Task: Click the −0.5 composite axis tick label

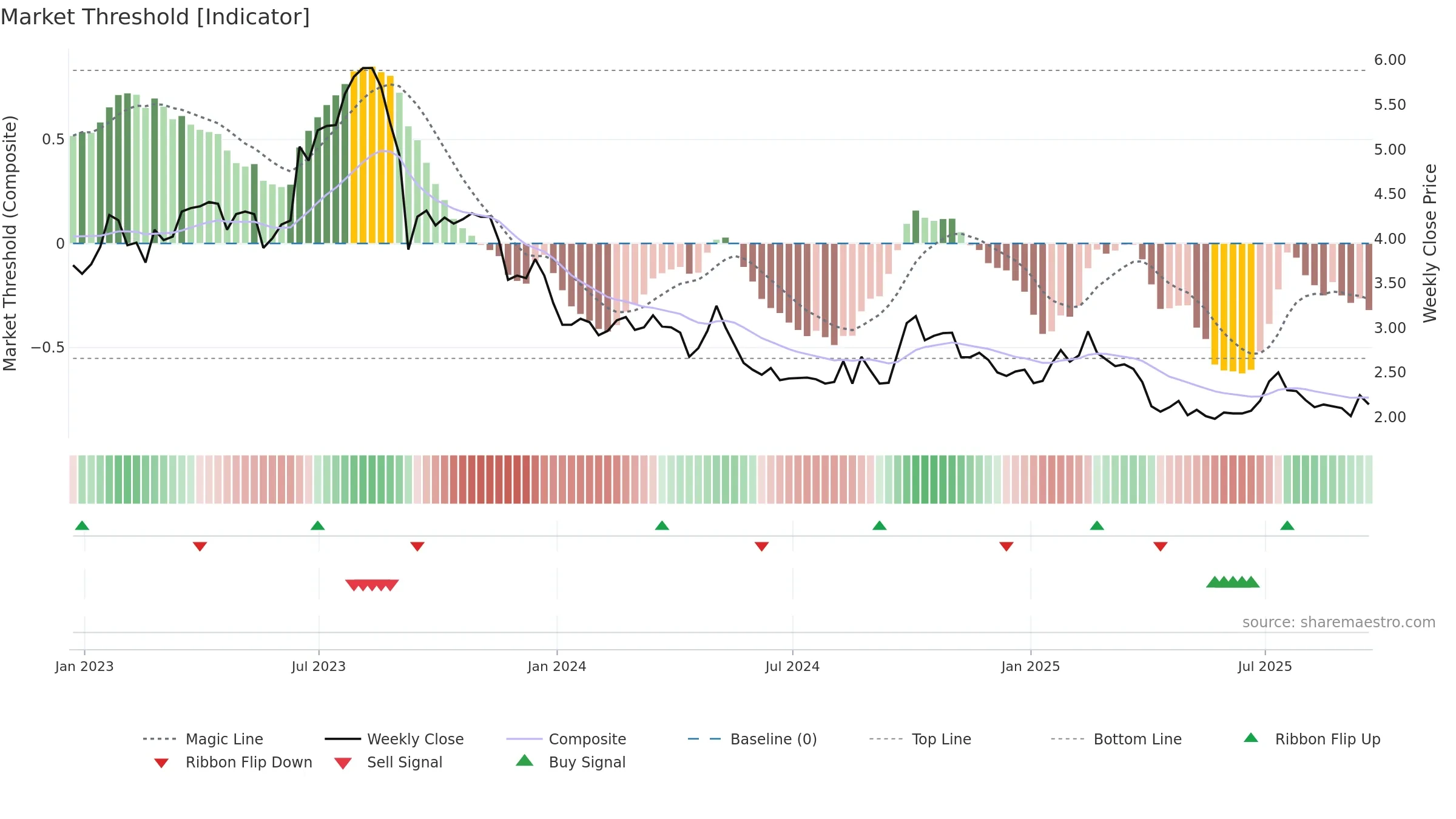Action: [47, 348]
